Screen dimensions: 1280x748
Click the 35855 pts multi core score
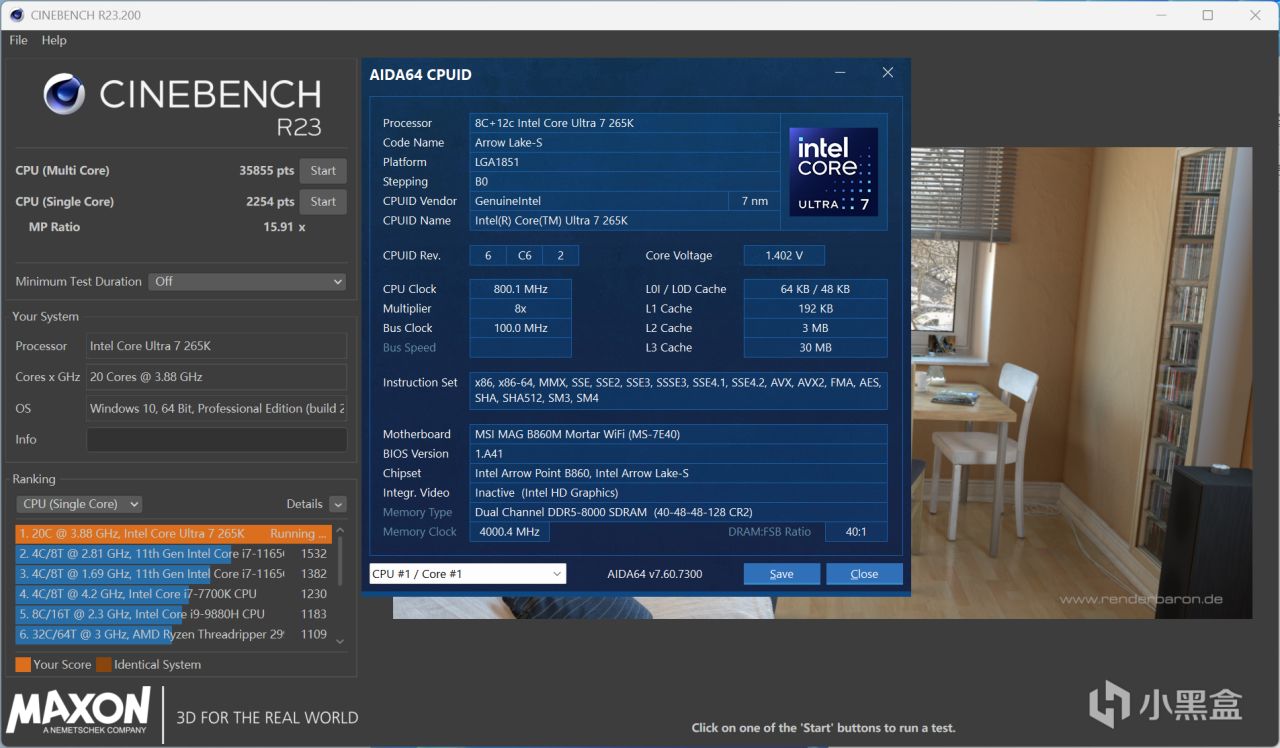coord(267,171)
